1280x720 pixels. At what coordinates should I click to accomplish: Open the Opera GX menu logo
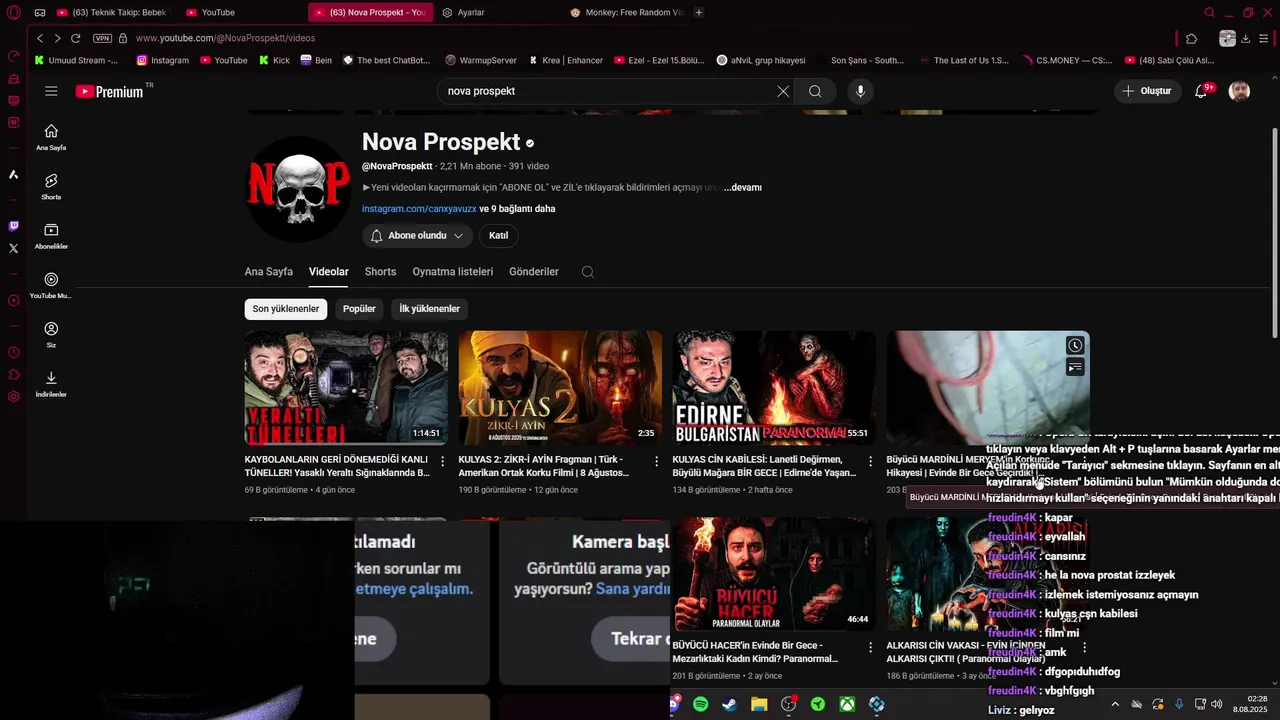coord(14,12)
